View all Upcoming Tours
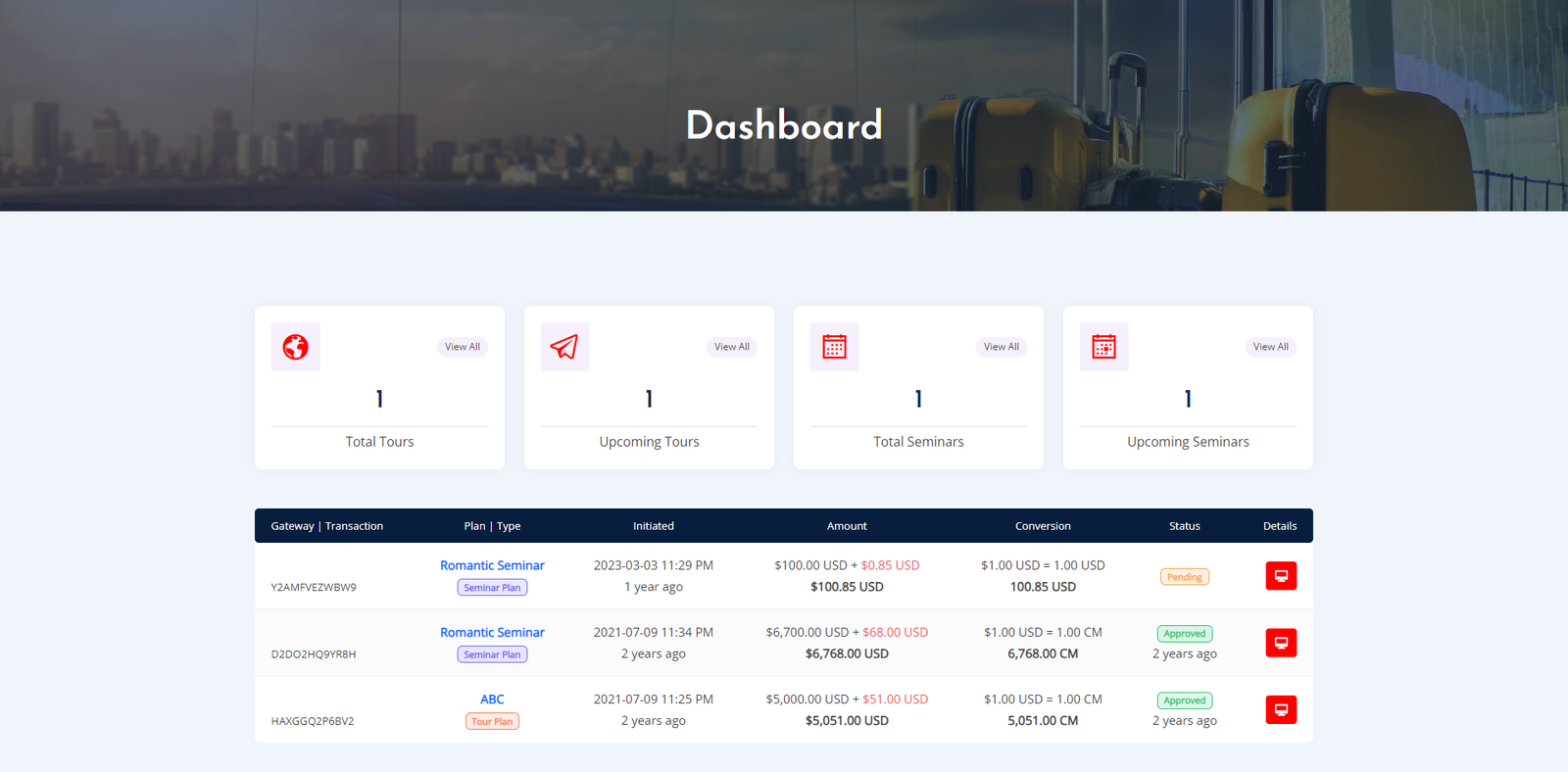This screenshot has width=1568, height=772. pos(731,347)
